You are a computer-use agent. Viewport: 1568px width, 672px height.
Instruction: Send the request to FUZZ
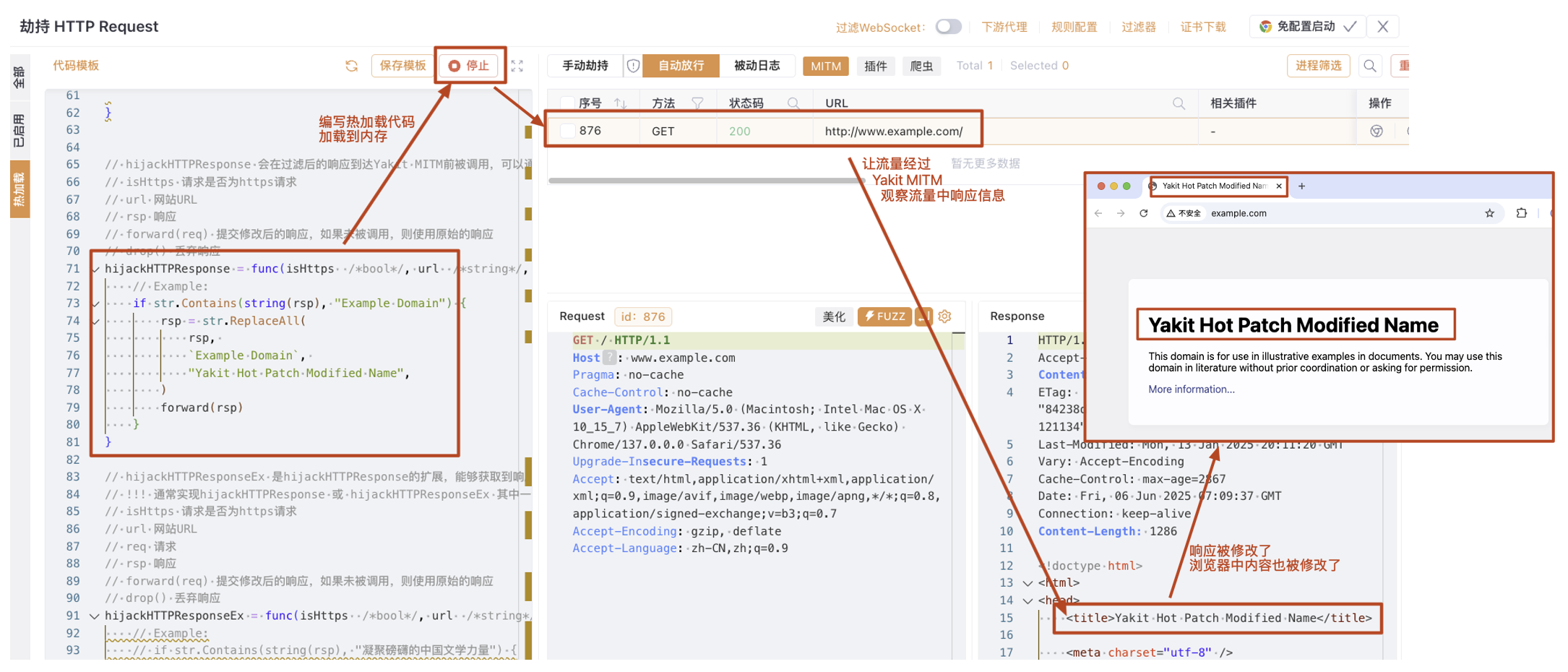pos(884,316)
